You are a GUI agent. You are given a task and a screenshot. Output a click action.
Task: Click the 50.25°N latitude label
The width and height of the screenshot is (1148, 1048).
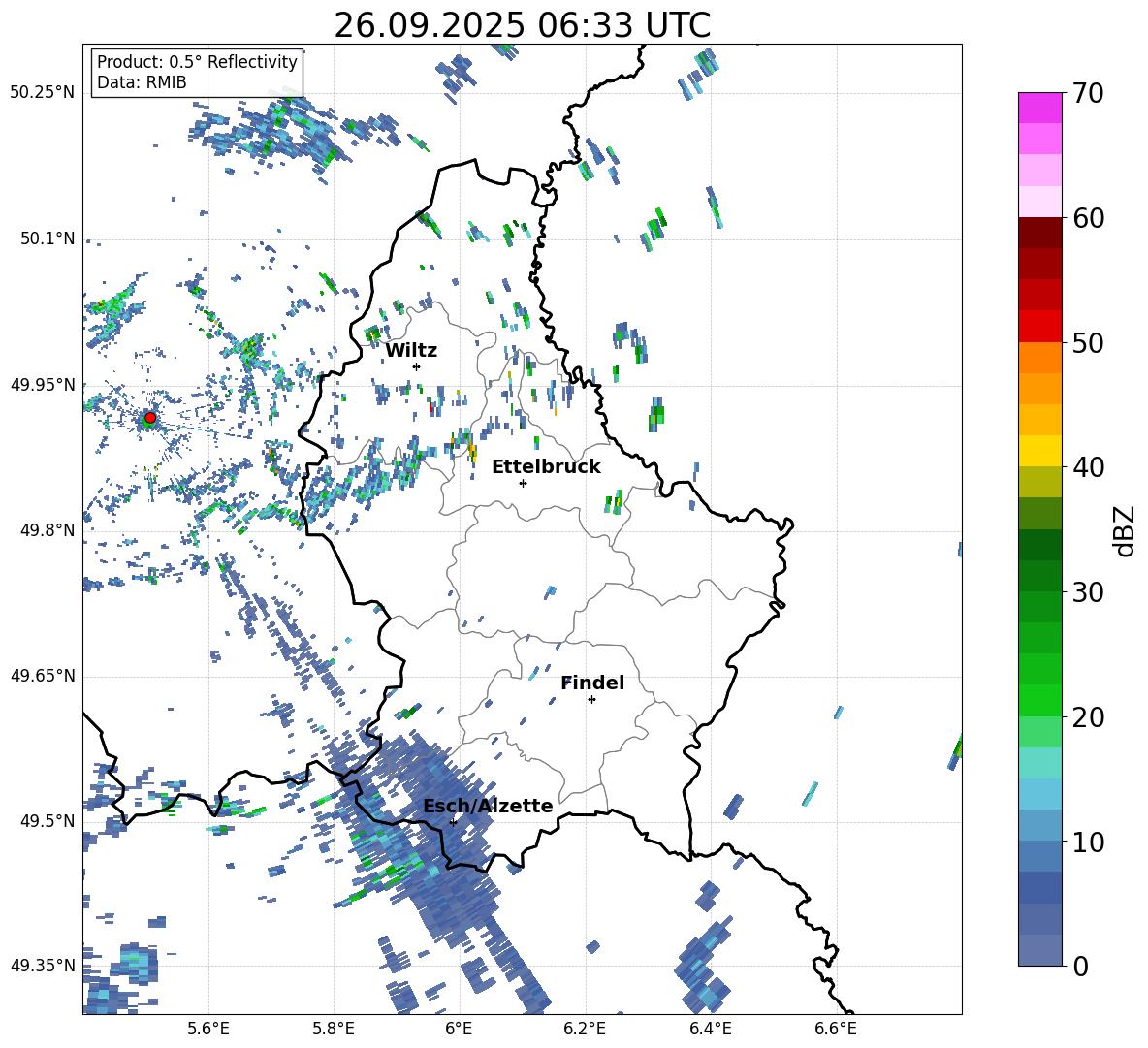tap(43, 93)
